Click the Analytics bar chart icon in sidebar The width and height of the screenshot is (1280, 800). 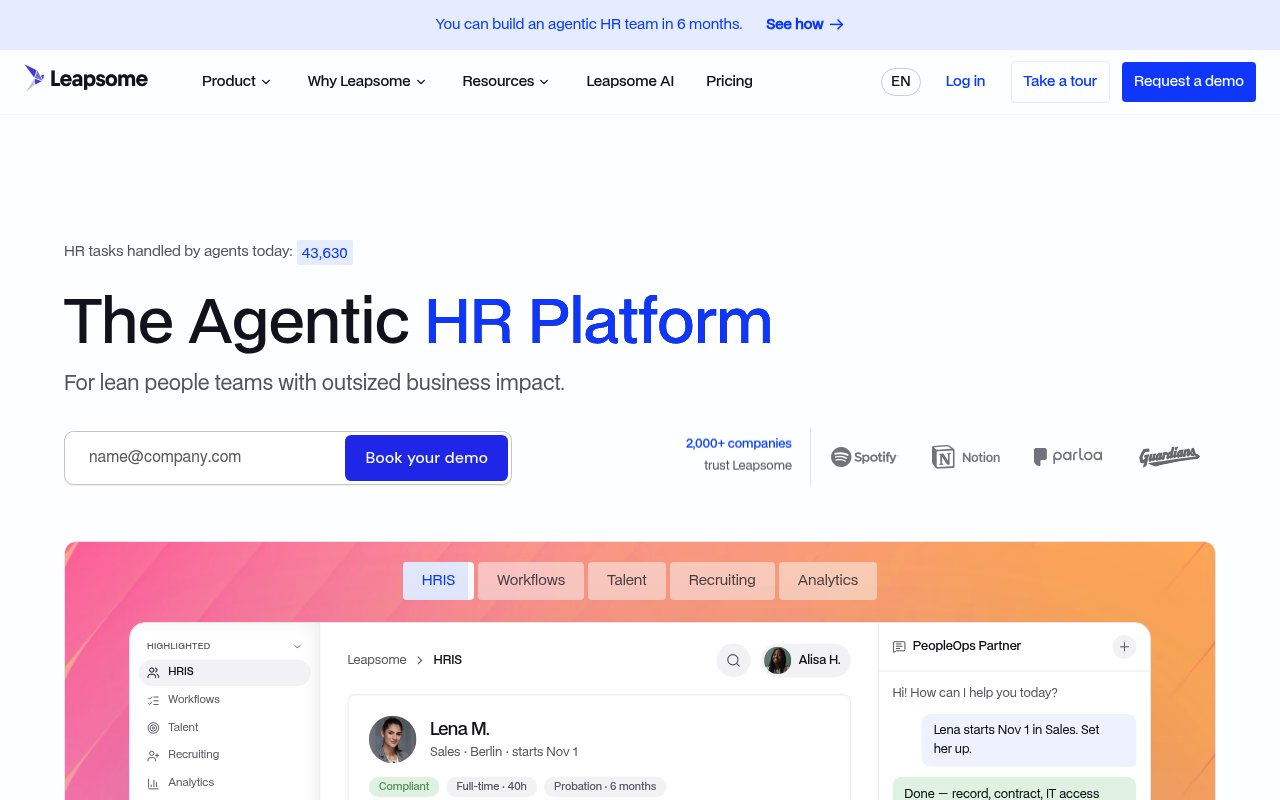pyautogui.click(x=153, y=783)
